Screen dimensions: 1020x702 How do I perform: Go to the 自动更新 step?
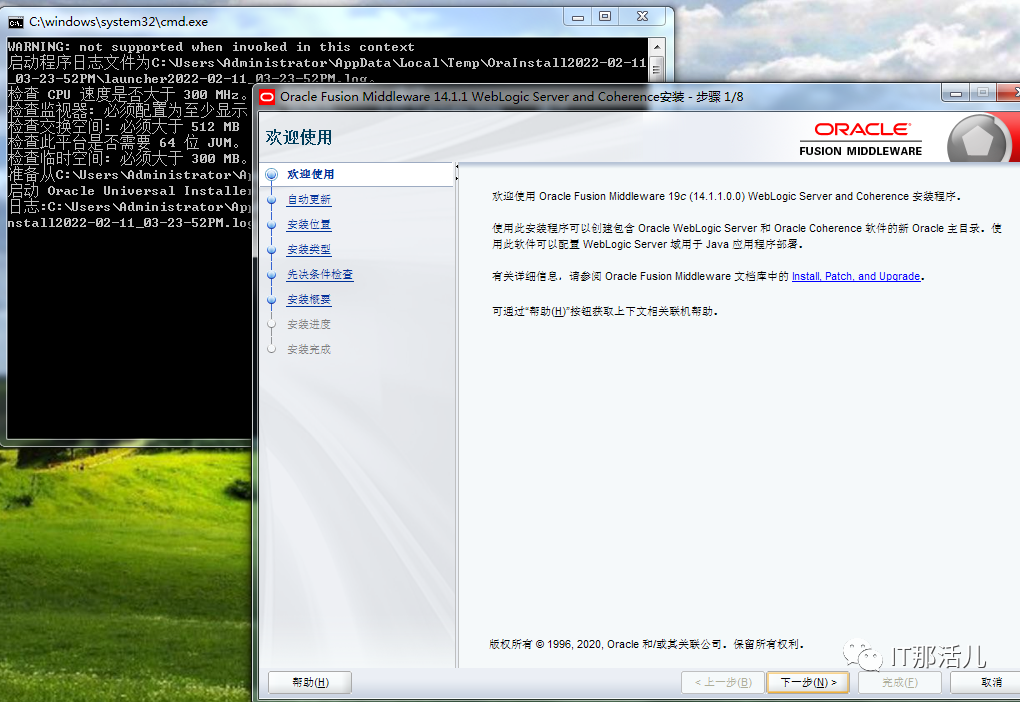click(309, 200)
